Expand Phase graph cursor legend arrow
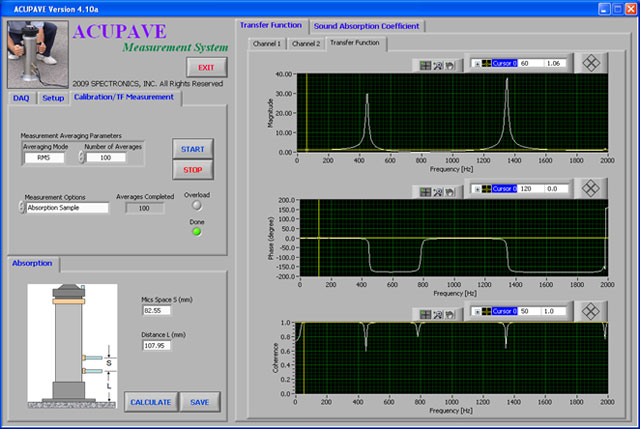The width and height of the screenshot is (640, 429). coord(477,189)
